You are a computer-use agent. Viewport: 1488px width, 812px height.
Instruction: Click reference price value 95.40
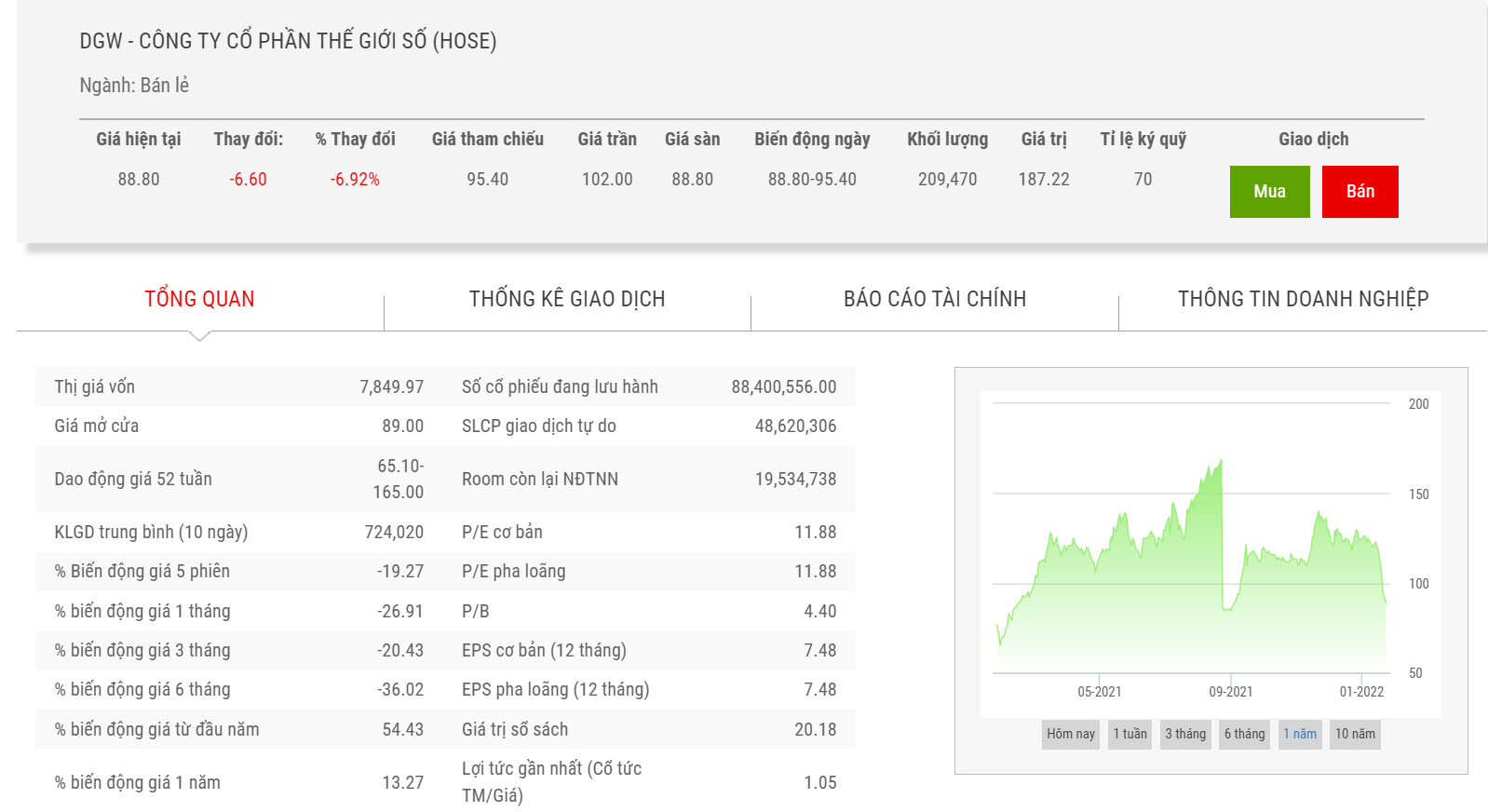click(x=488, y=180)
